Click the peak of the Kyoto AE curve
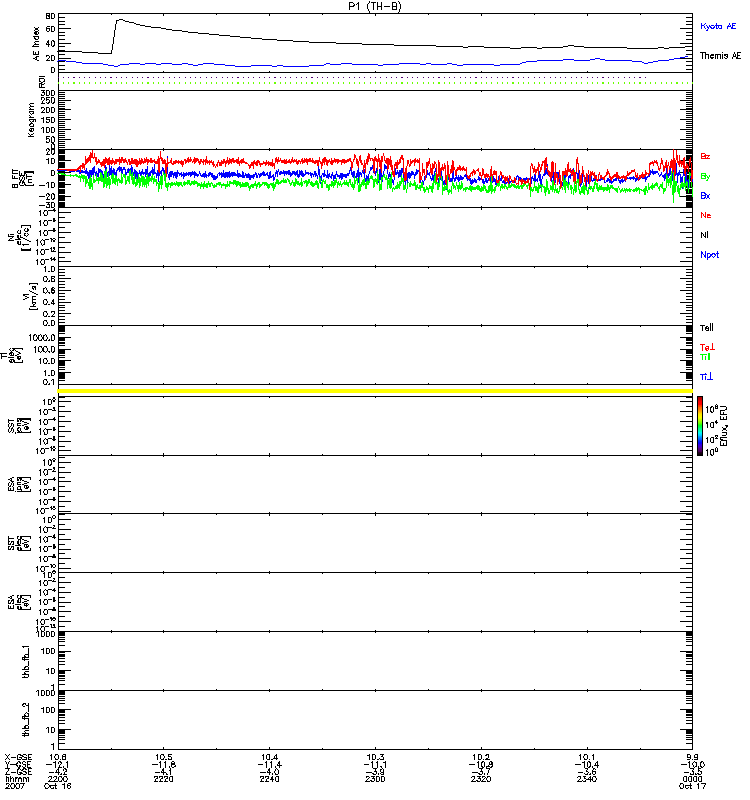 [119, 20]
